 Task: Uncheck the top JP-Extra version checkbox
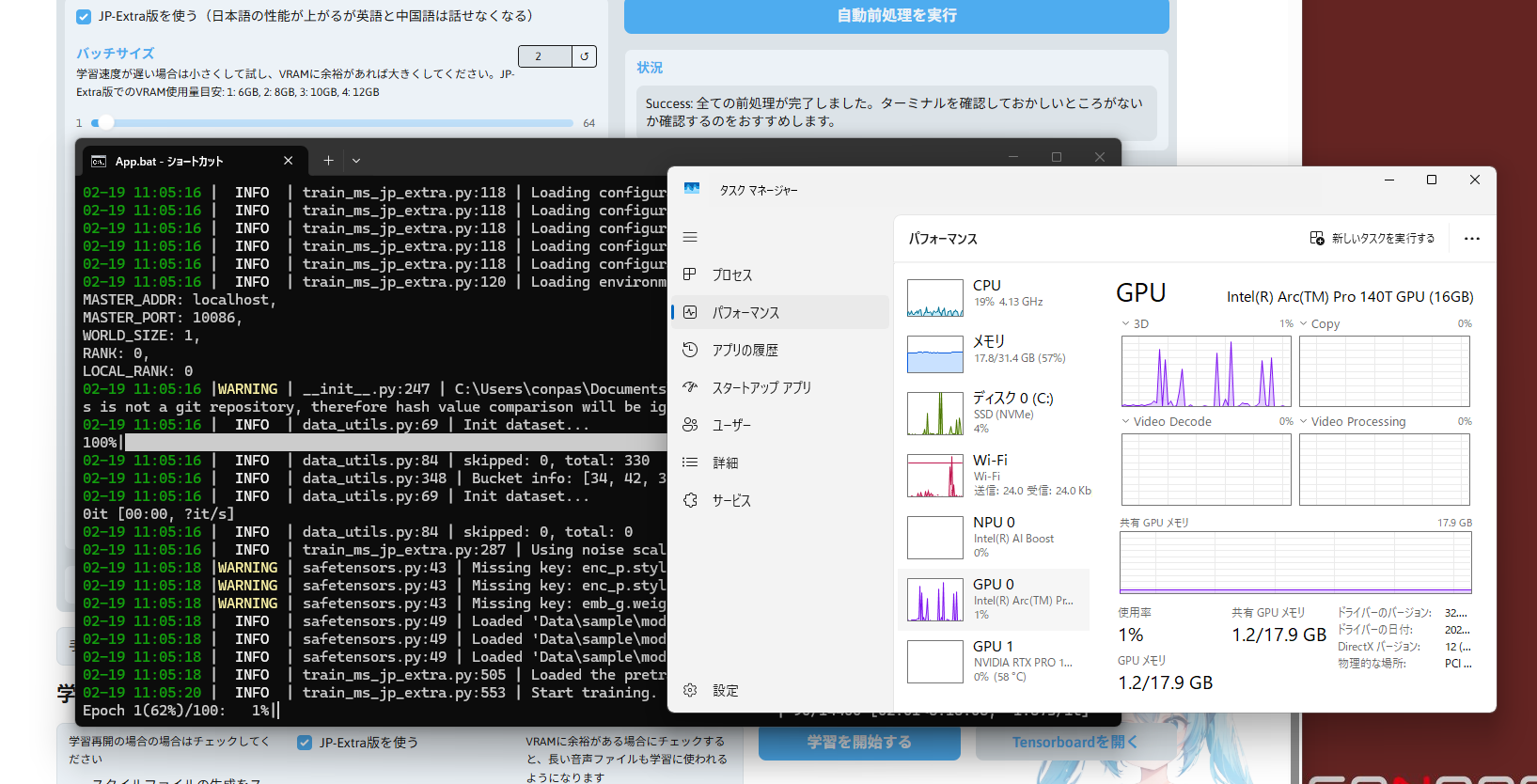[x=84, y=16]
